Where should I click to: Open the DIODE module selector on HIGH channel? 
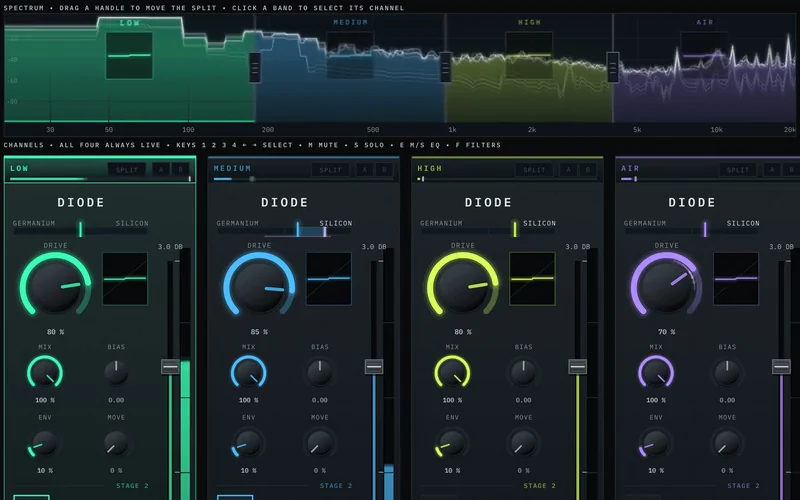[x=488, y=203]
